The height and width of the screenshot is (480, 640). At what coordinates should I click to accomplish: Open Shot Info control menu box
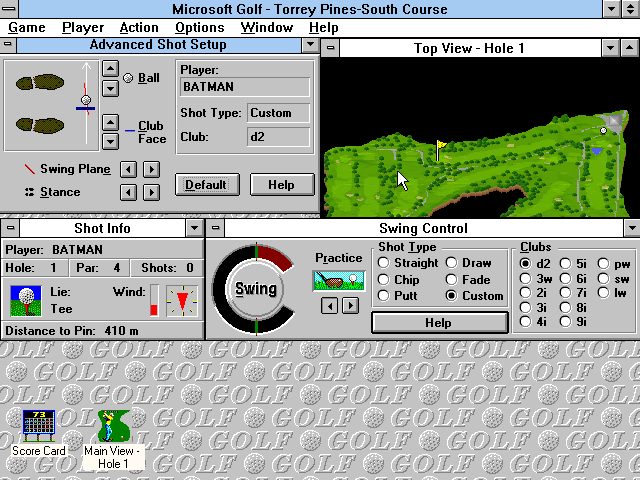coord(10,228)
